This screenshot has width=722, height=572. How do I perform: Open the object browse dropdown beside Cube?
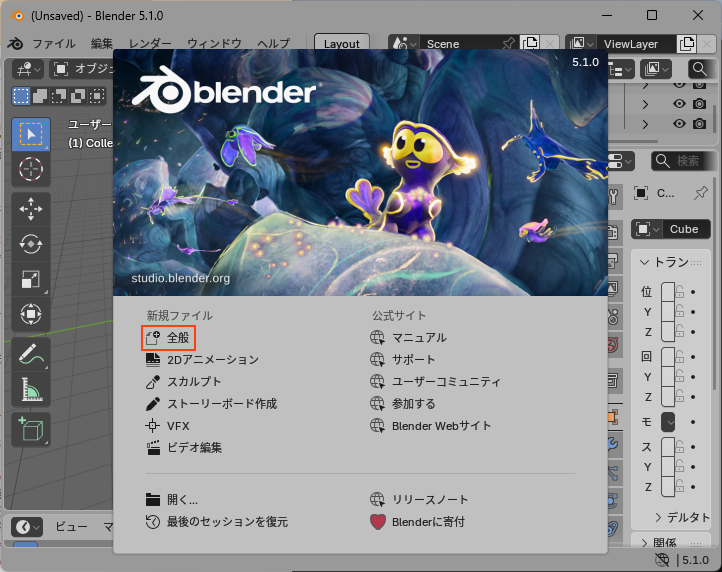click(647, 229)
